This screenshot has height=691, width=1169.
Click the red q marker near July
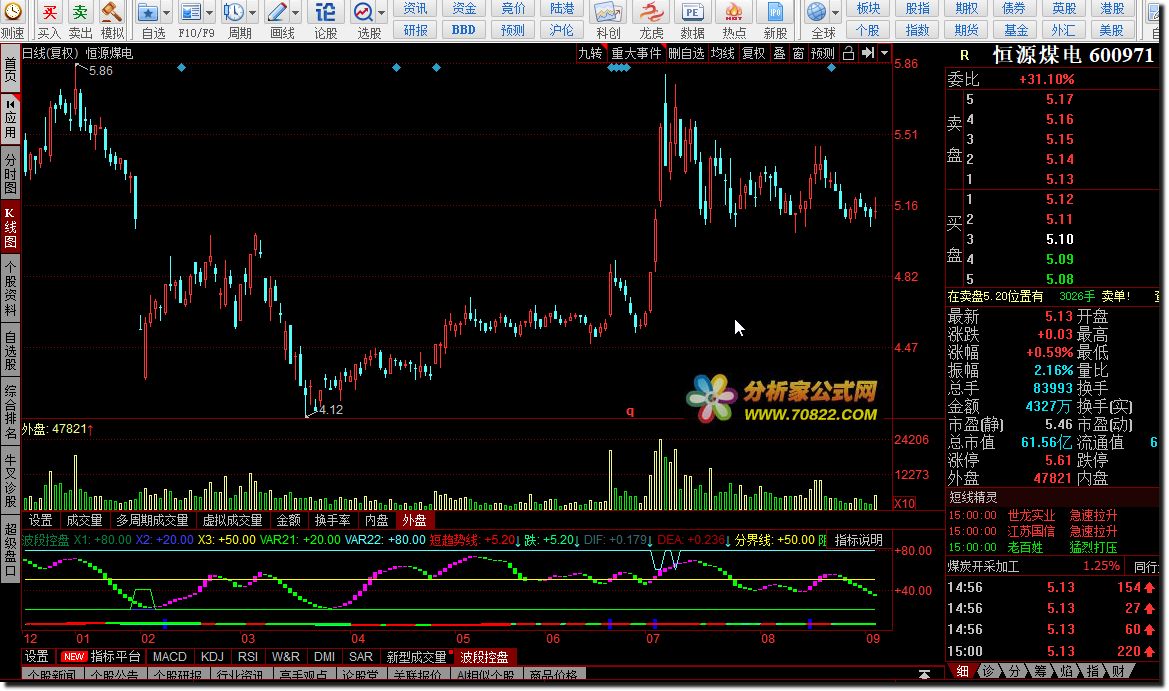[x=630, y=411]
